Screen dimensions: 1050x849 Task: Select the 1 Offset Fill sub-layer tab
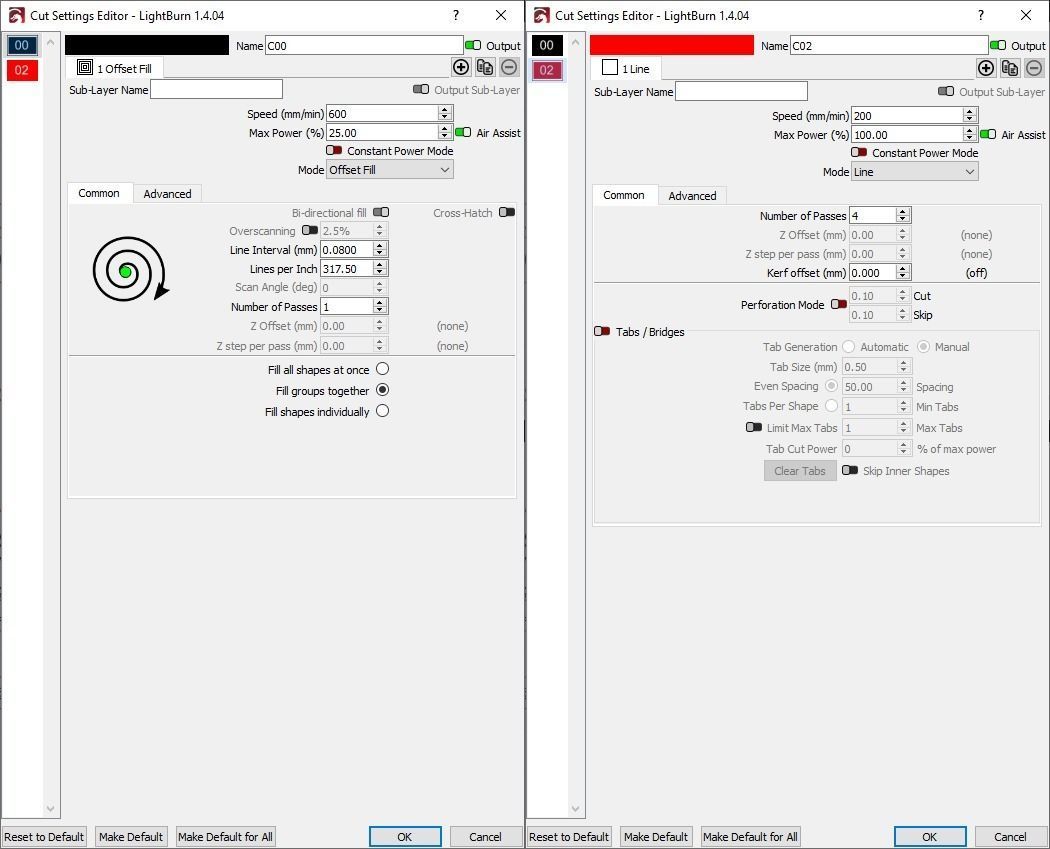pos(114,68)
